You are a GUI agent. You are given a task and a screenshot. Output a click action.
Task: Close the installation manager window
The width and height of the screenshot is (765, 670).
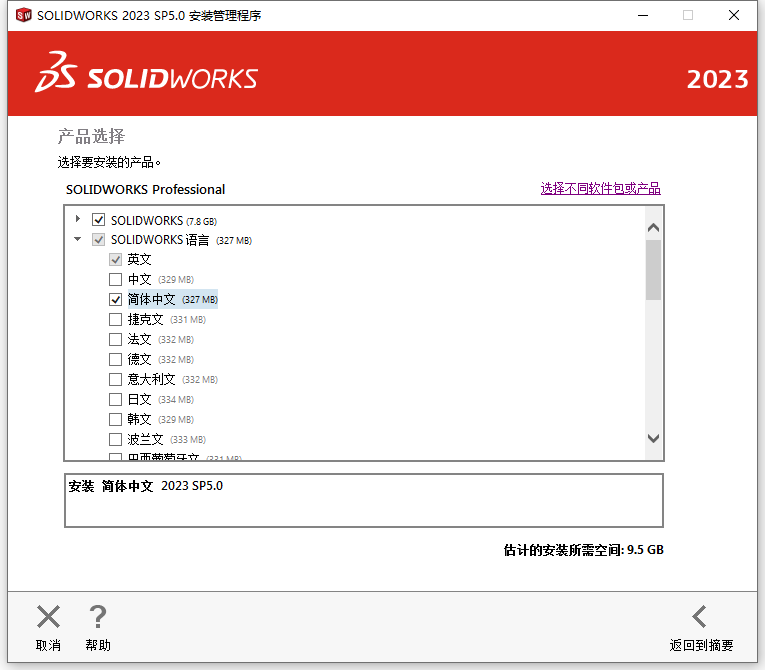(x=734, y=16)
